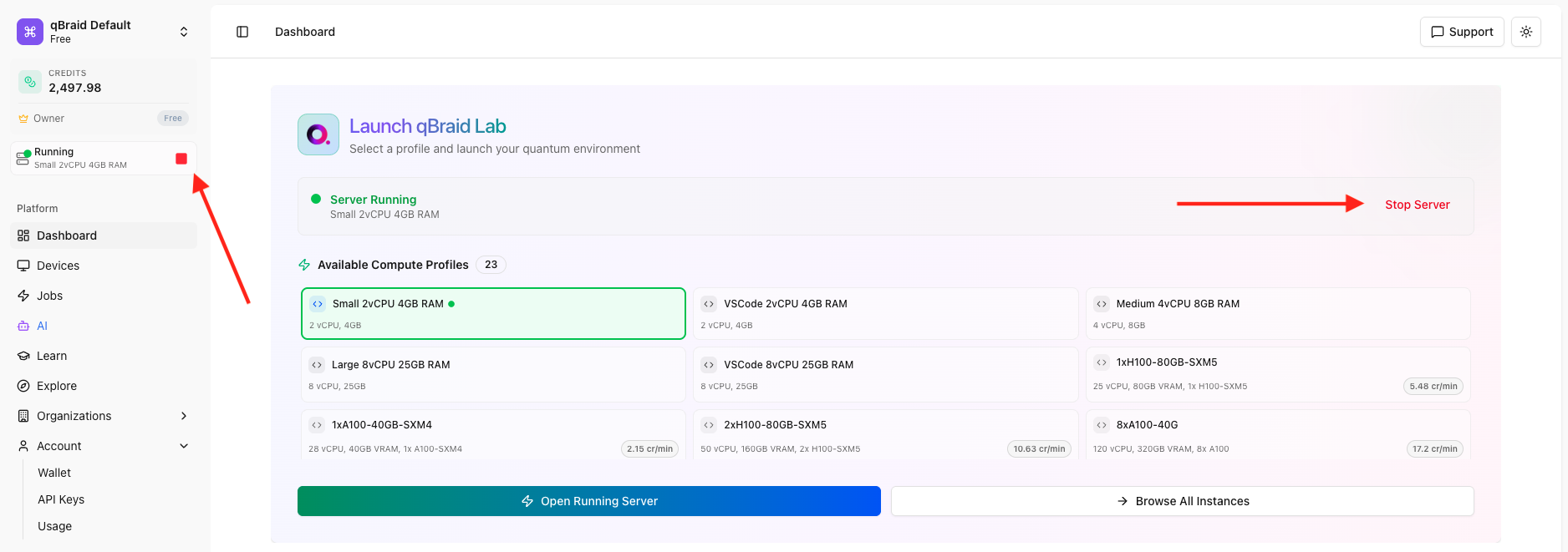Image resolution: width=1568 pixels, height=552 pixels.
Task: Click the 17.2 cr/min price badge
Action: [x=1434, y=448]
